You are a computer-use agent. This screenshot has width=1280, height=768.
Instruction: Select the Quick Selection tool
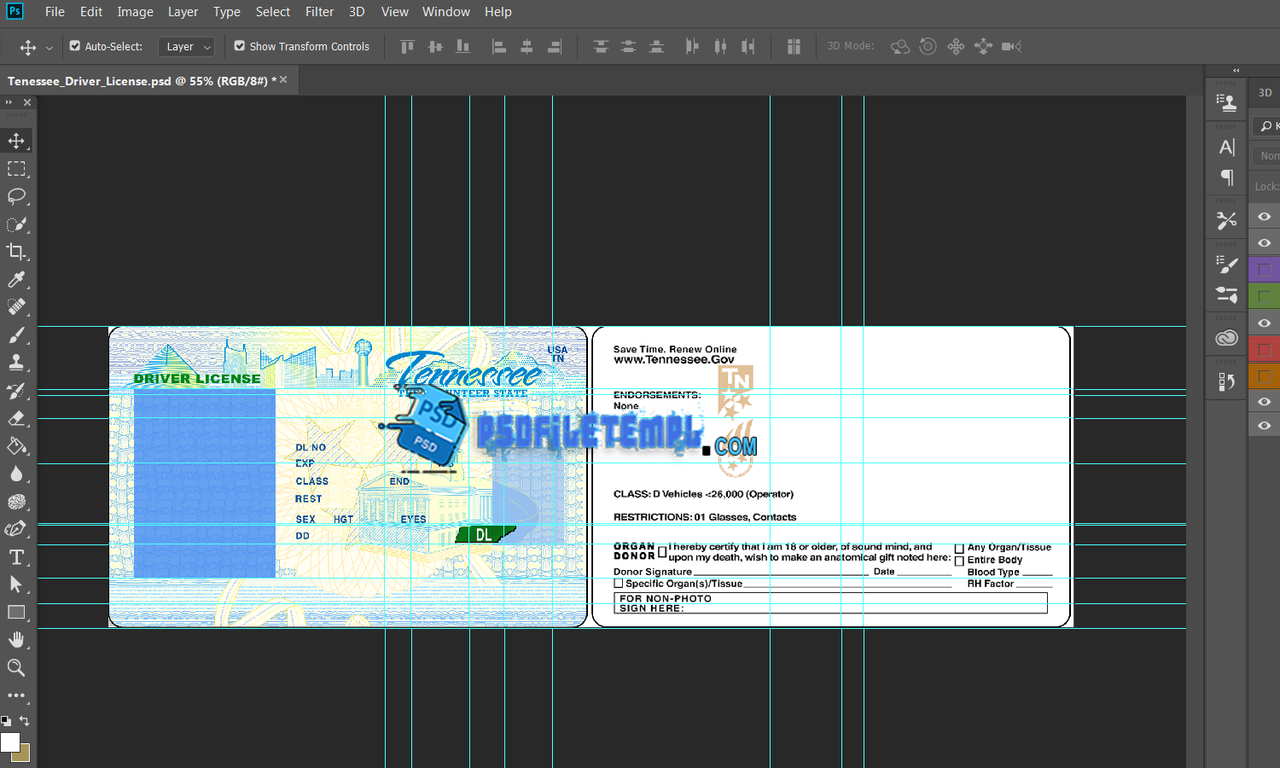coord(17,224)
